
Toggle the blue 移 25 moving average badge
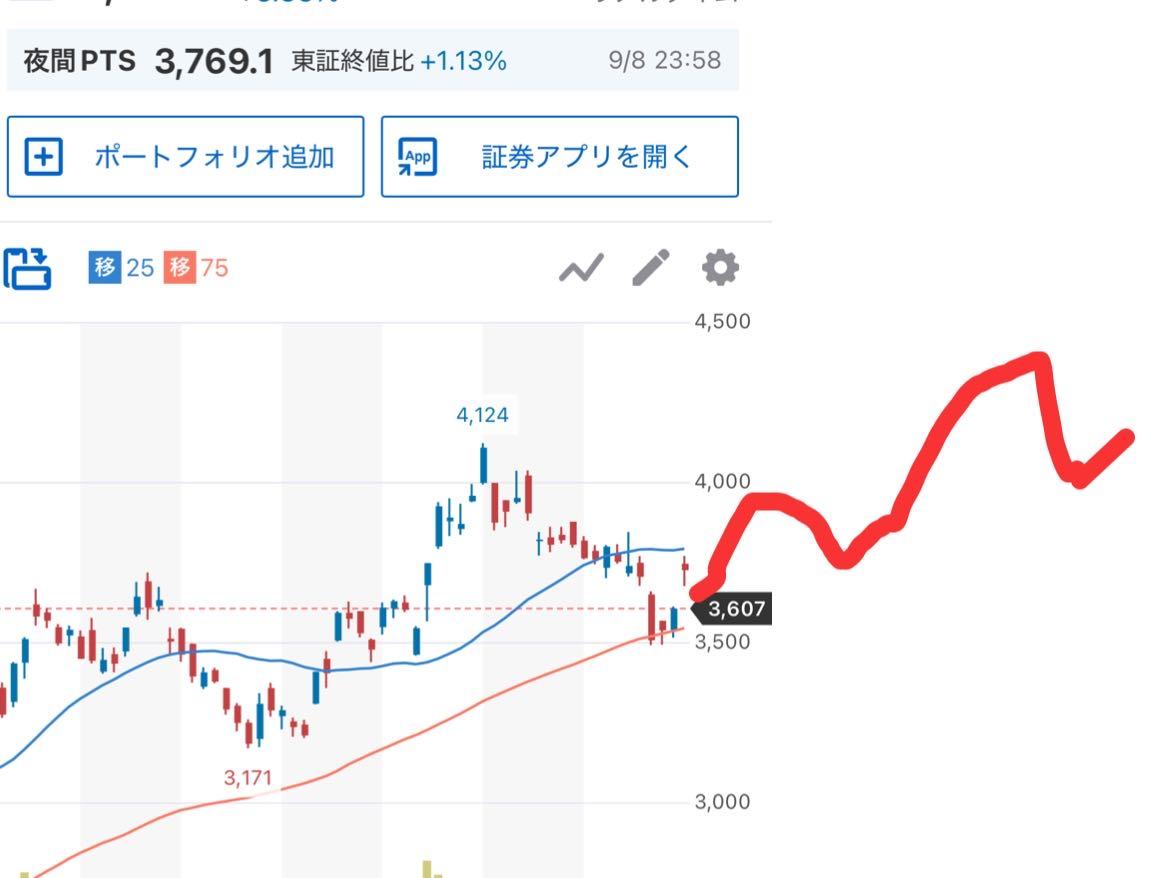[x=120, y=267]
